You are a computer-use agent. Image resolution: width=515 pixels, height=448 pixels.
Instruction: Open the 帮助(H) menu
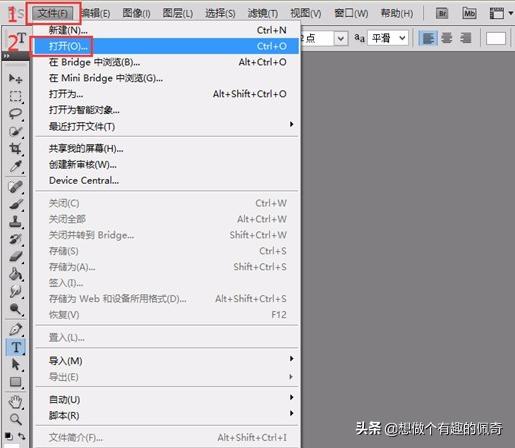(397, 13)
